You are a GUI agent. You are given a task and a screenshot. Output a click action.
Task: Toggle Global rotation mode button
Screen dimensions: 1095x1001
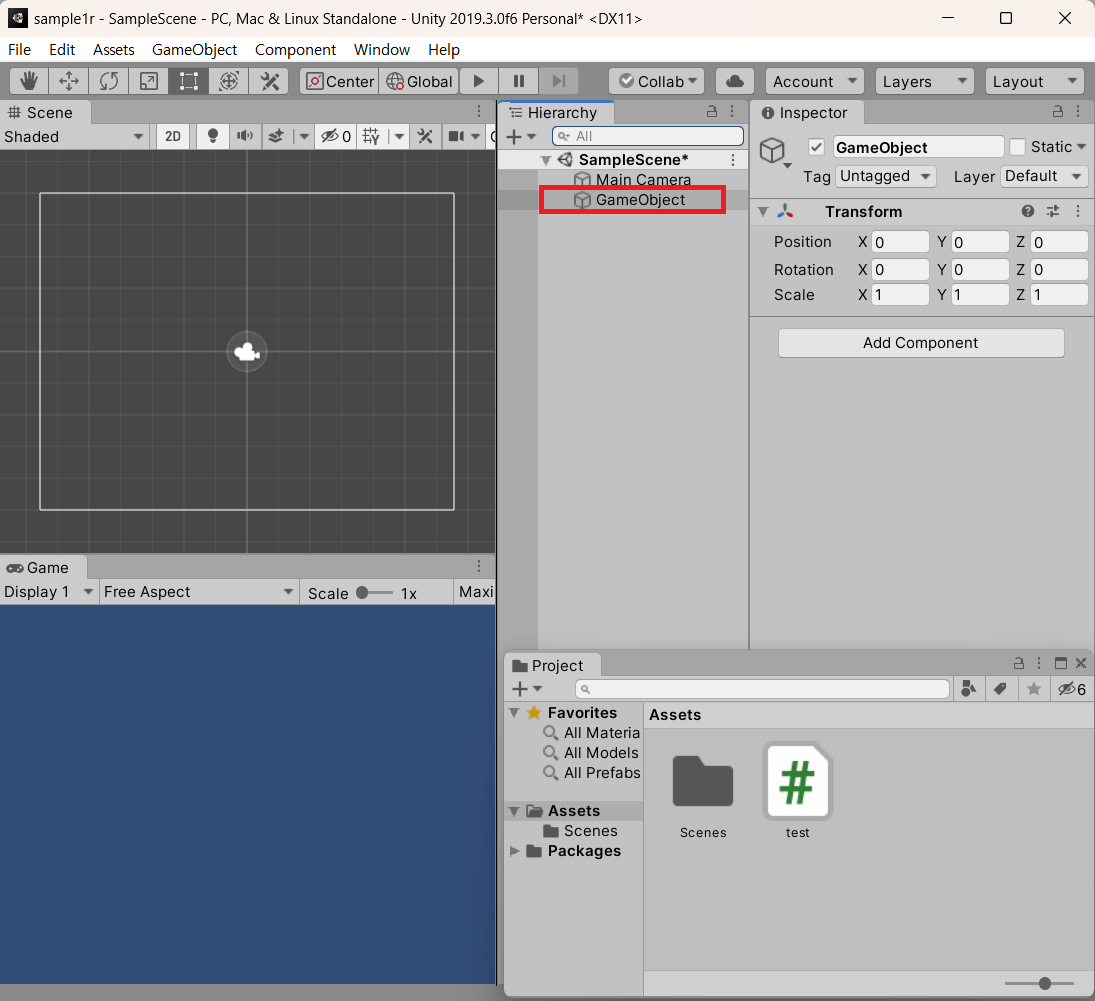click(x=419, y=81)
